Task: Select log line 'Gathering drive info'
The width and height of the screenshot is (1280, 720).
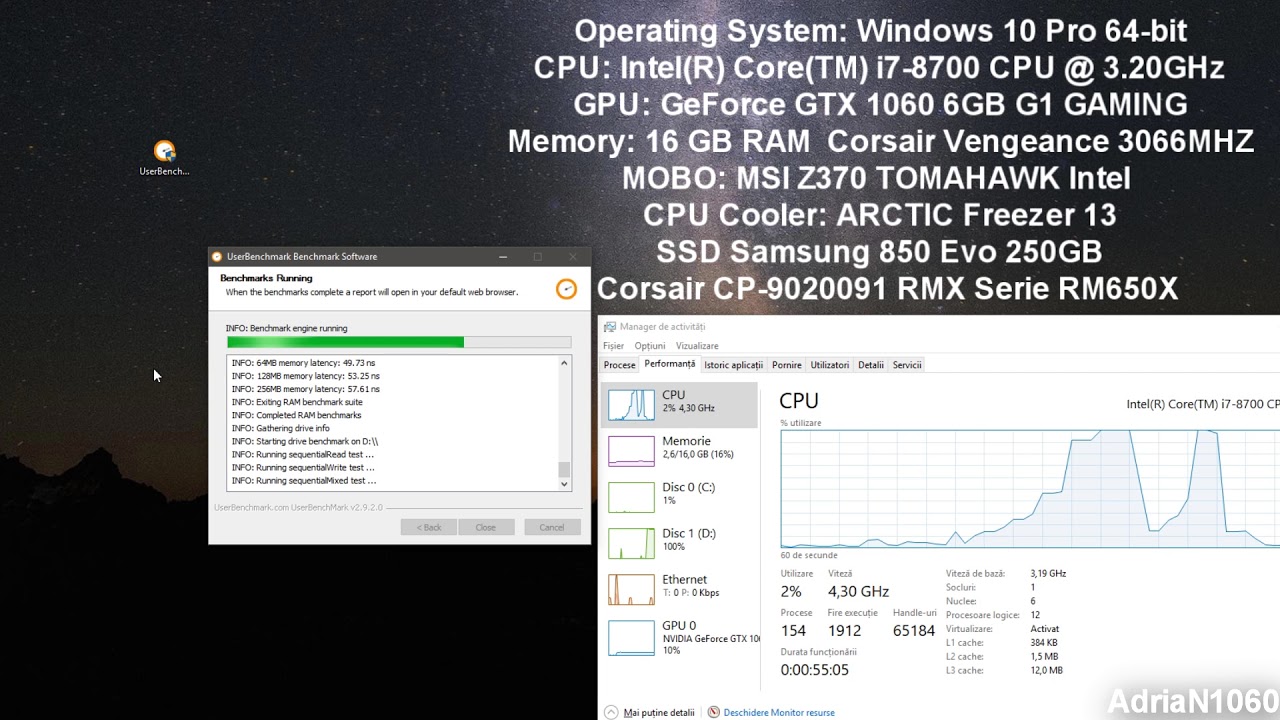Action: pos(280,428)
